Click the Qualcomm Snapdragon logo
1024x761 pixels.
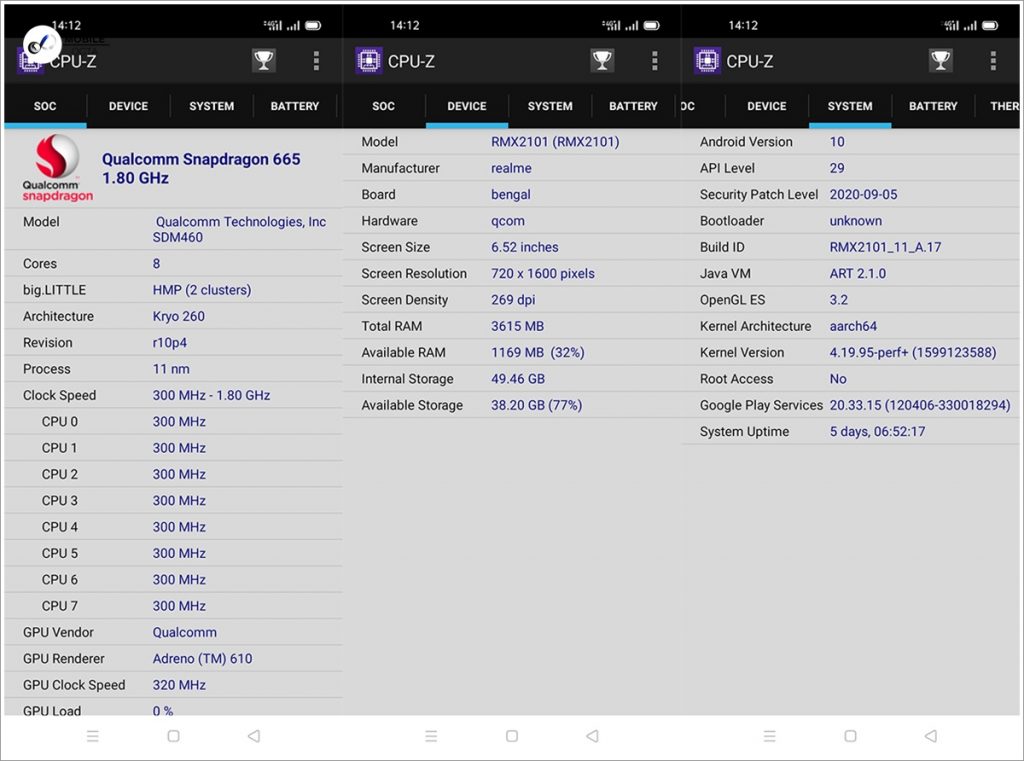pyautogui.click(x=57, y=168)
